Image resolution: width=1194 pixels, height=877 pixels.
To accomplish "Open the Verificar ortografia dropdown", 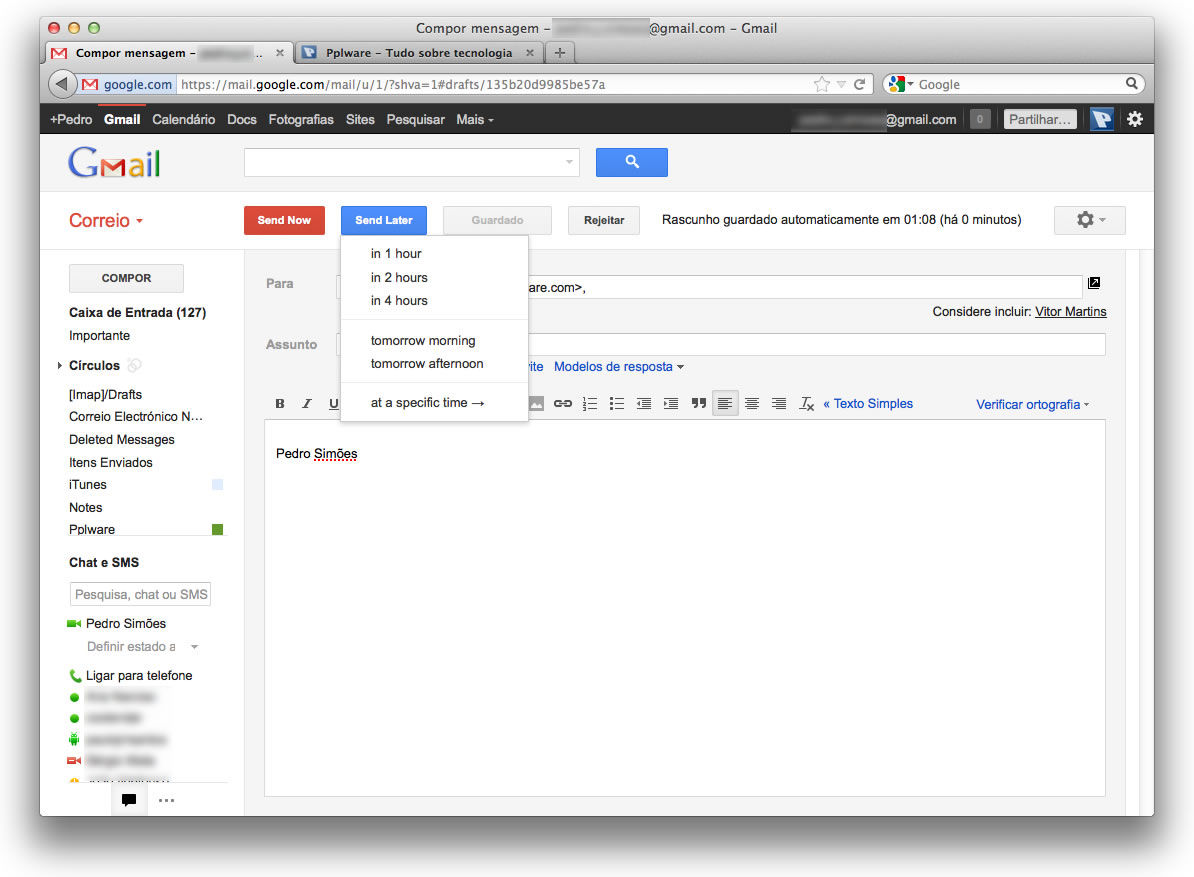I will 1033,404.
